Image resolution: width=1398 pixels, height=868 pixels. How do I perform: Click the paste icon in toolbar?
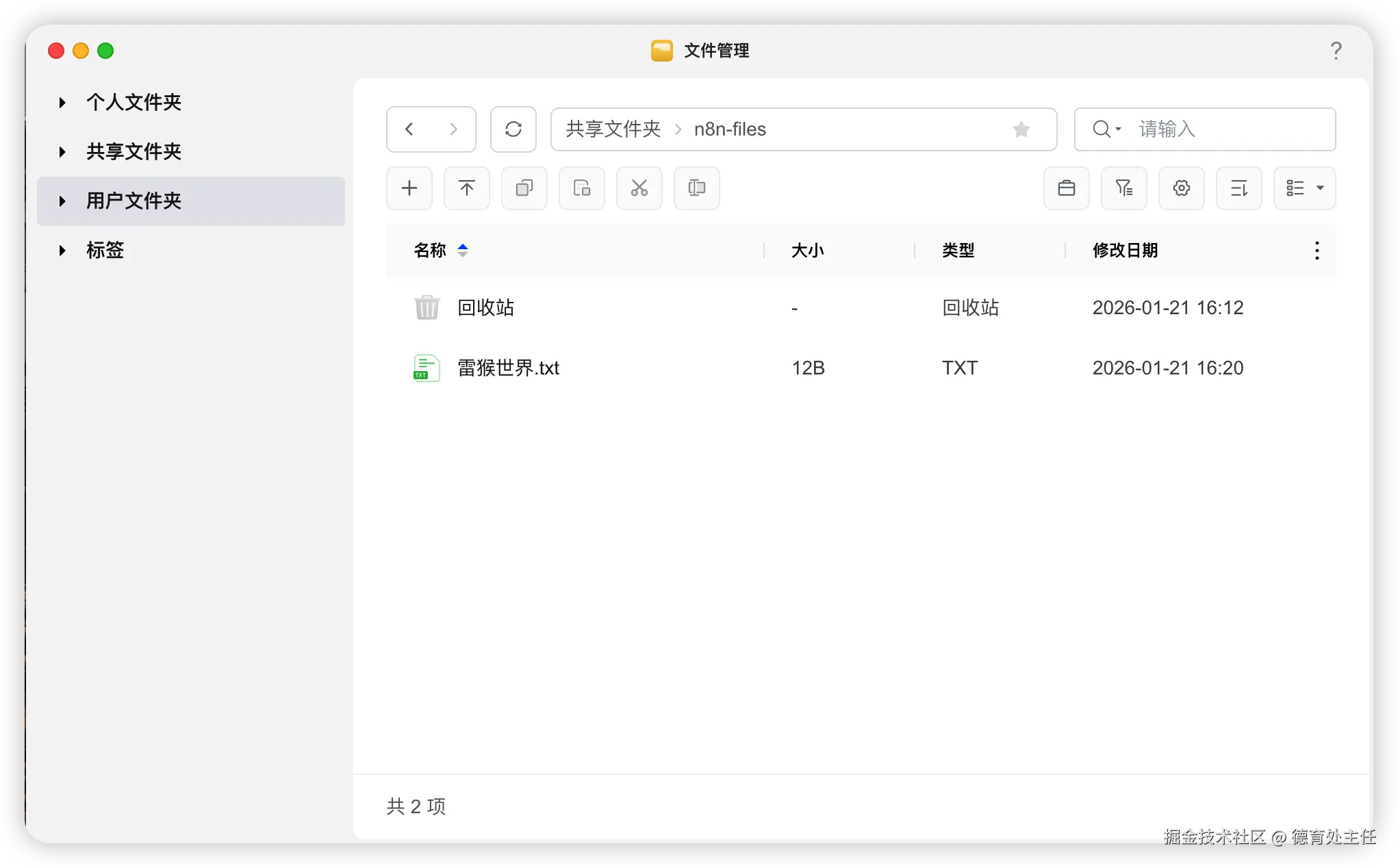point(581,188)
